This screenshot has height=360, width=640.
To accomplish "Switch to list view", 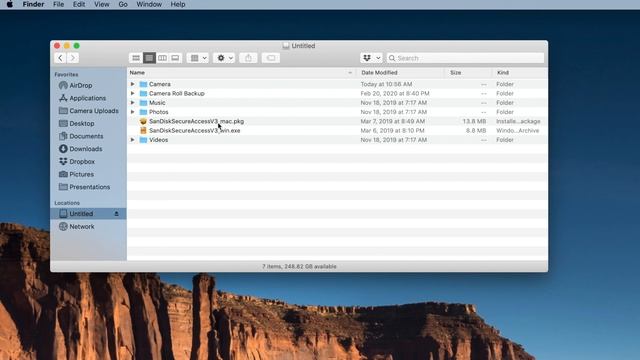I will tap(149, 58).
